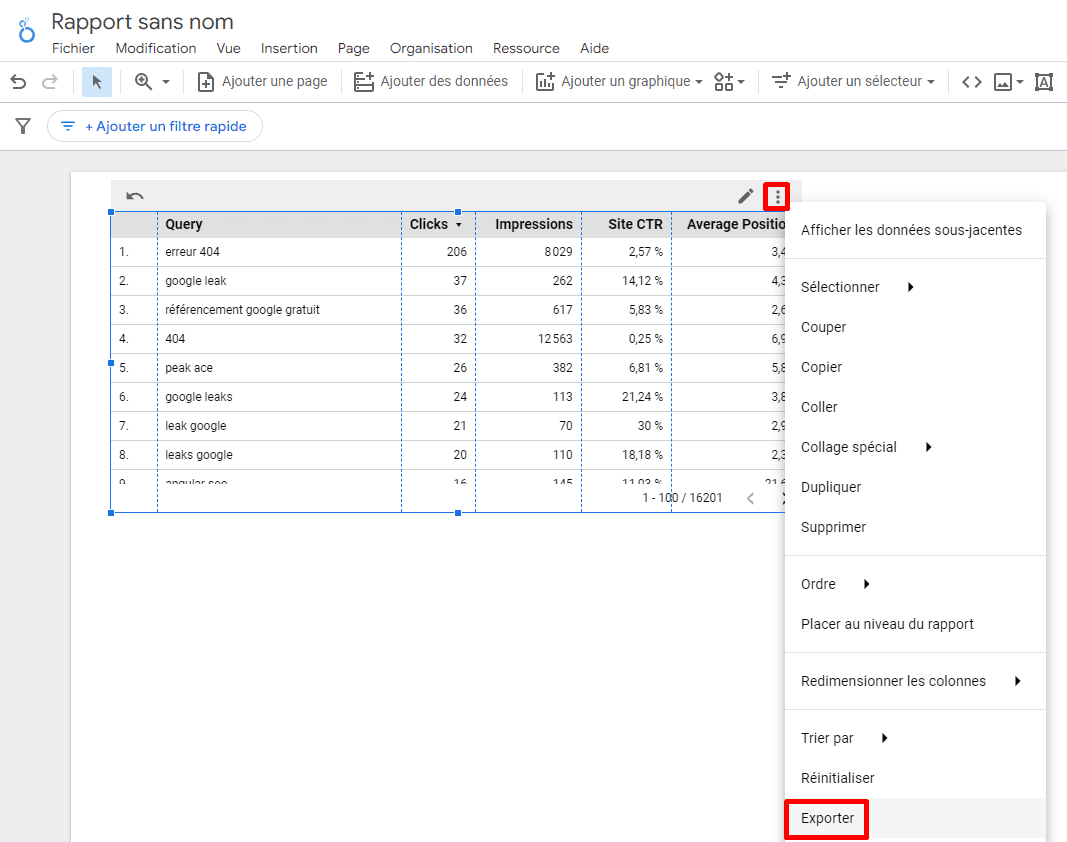Choose Copier in context menu
Screen dimensions: 1067x842
915,367
